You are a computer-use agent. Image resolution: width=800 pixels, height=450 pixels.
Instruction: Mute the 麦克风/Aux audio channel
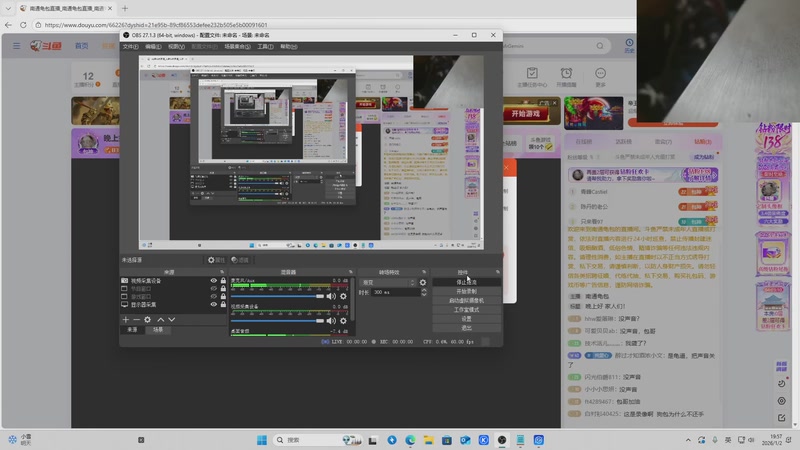click(x=331, y=296)
